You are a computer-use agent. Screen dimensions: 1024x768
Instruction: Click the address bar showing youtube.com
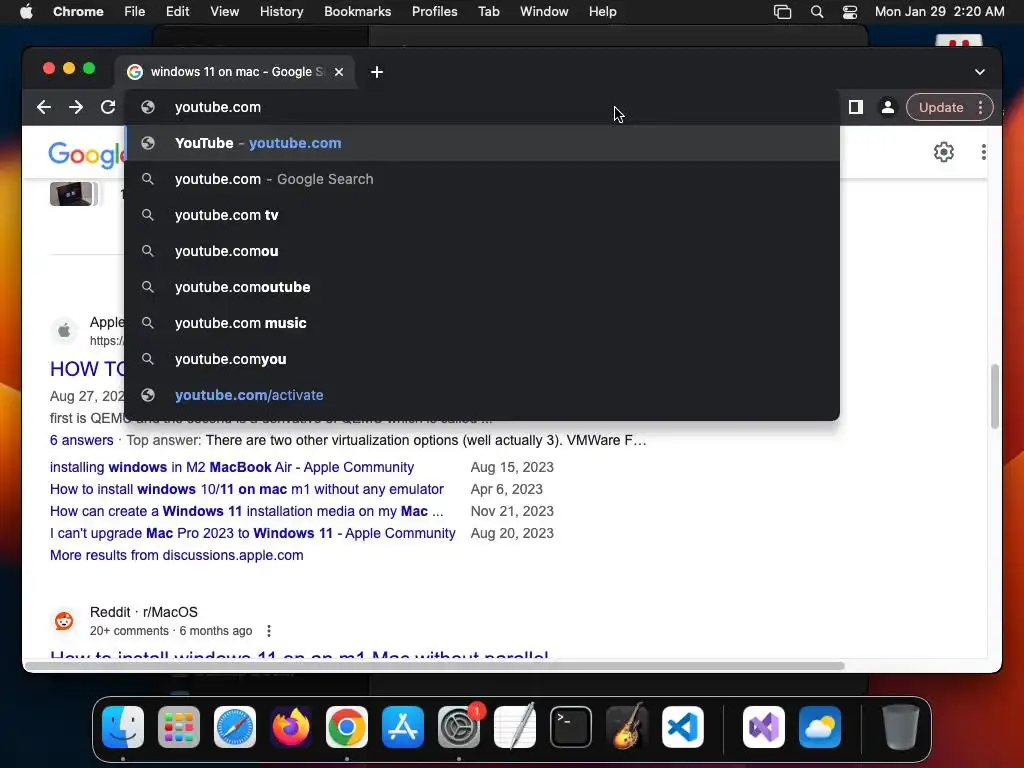(482, 107)
